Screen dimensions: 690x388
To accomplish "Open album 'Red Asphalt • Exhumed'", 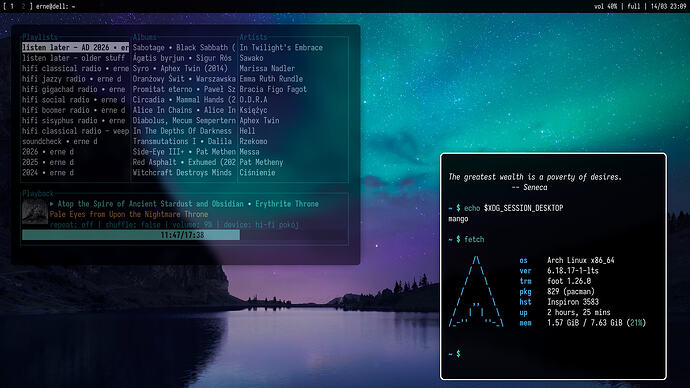I will coord(184,162).
